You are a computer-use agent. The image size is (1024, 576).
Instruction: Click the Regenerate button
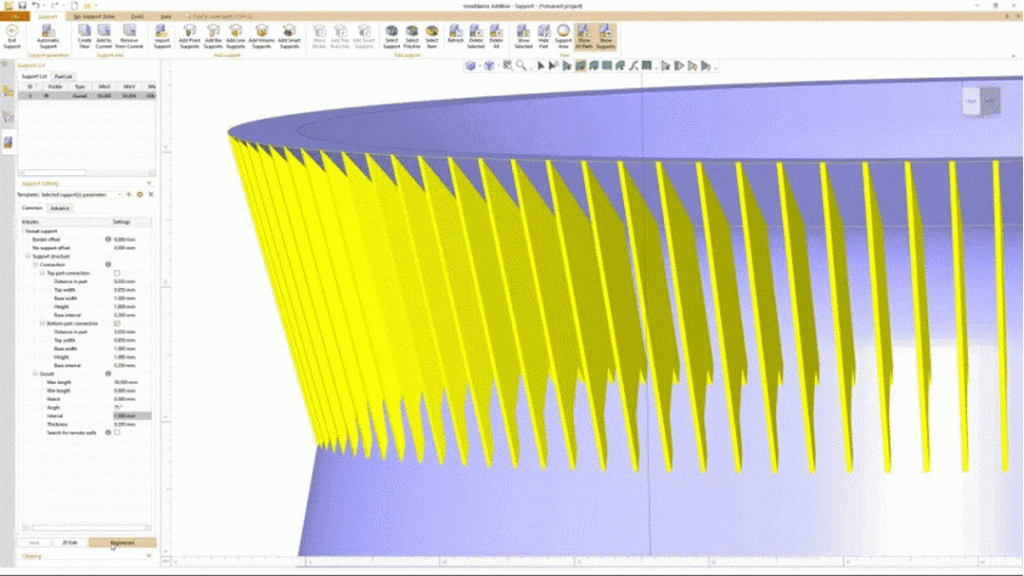pos(122,543)
